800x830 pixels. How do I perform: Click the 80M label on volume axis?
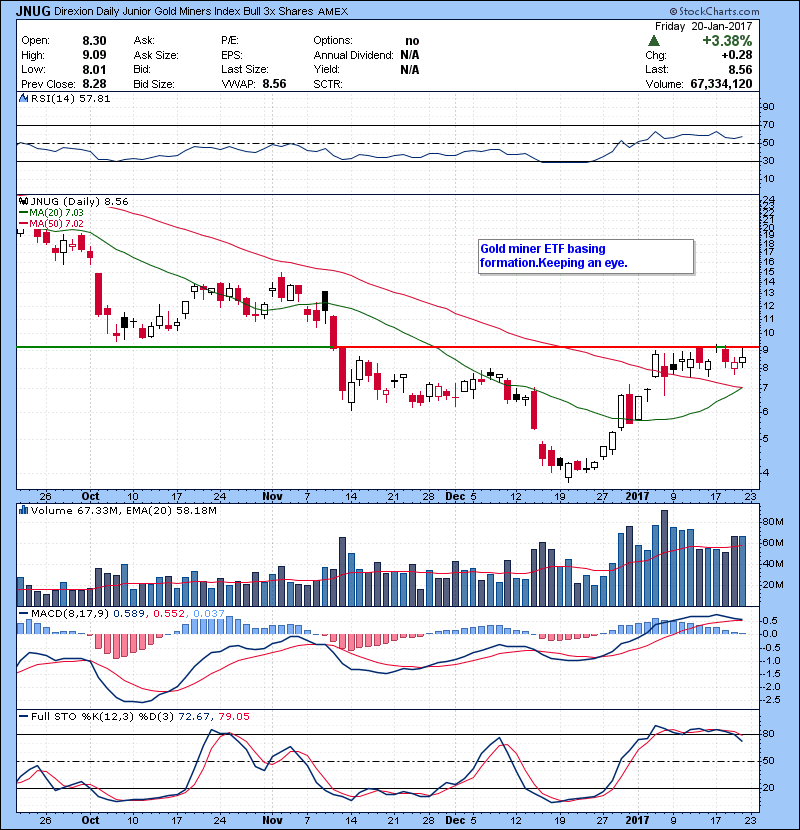tap(772, 522)
